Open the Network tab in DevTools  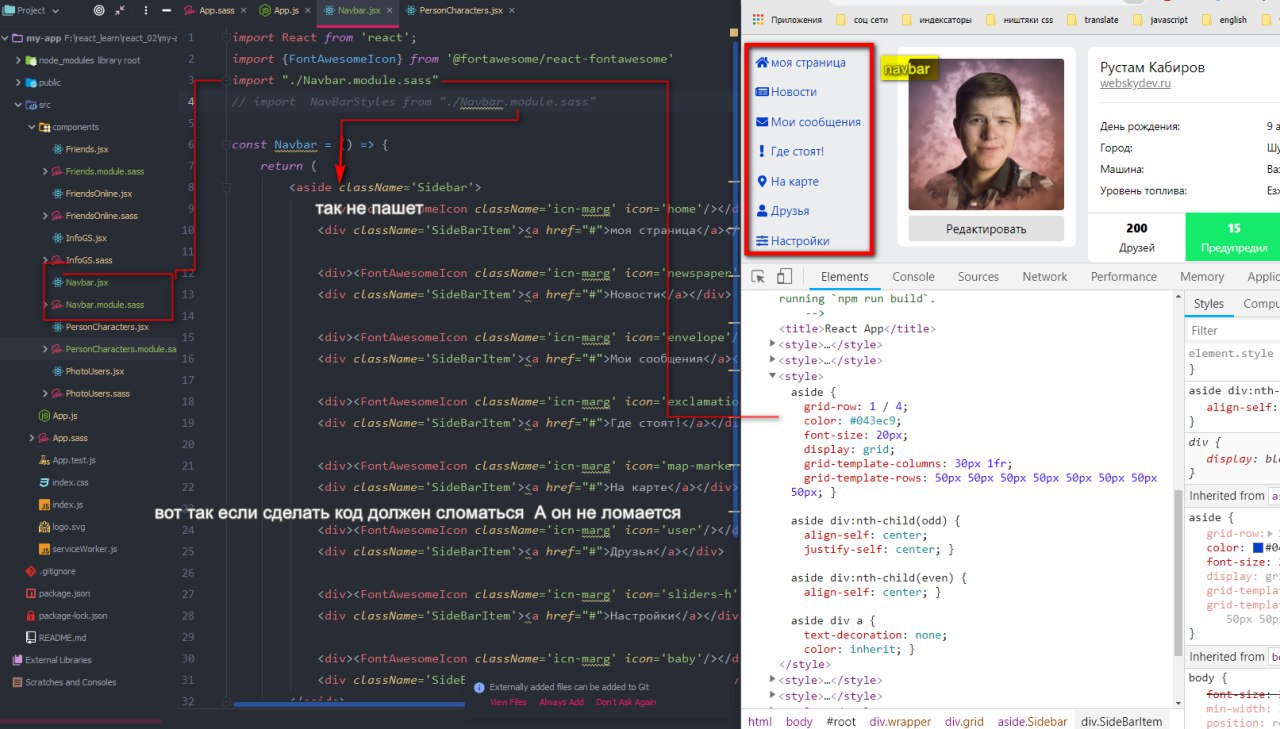coord(1045,277)
